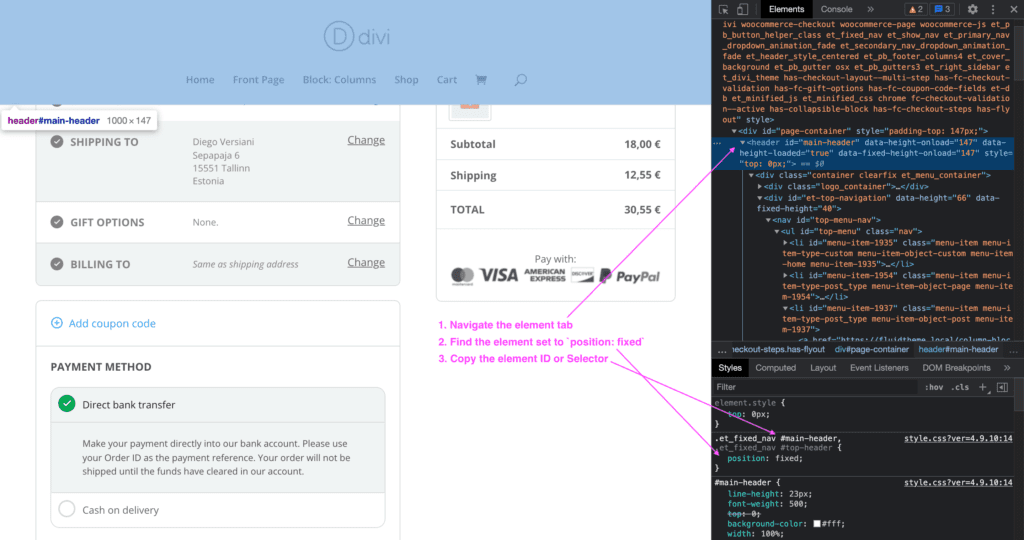Open the Front Page nav link
The width and height of the screenshot is (1024, 540).
pyautogui.click(x=259, y=80)
